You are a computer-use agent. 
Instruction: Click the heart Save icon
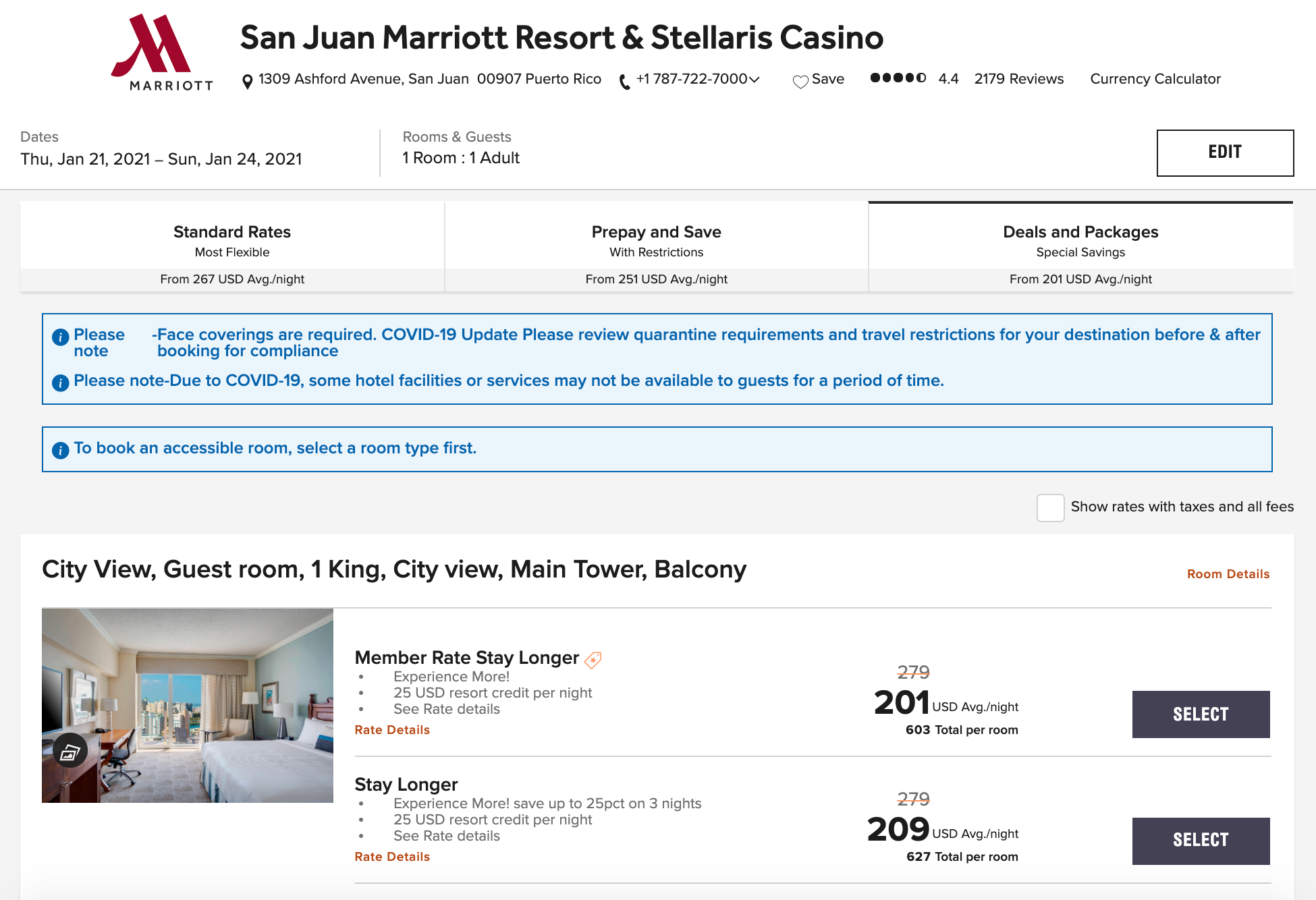[800, 81]
